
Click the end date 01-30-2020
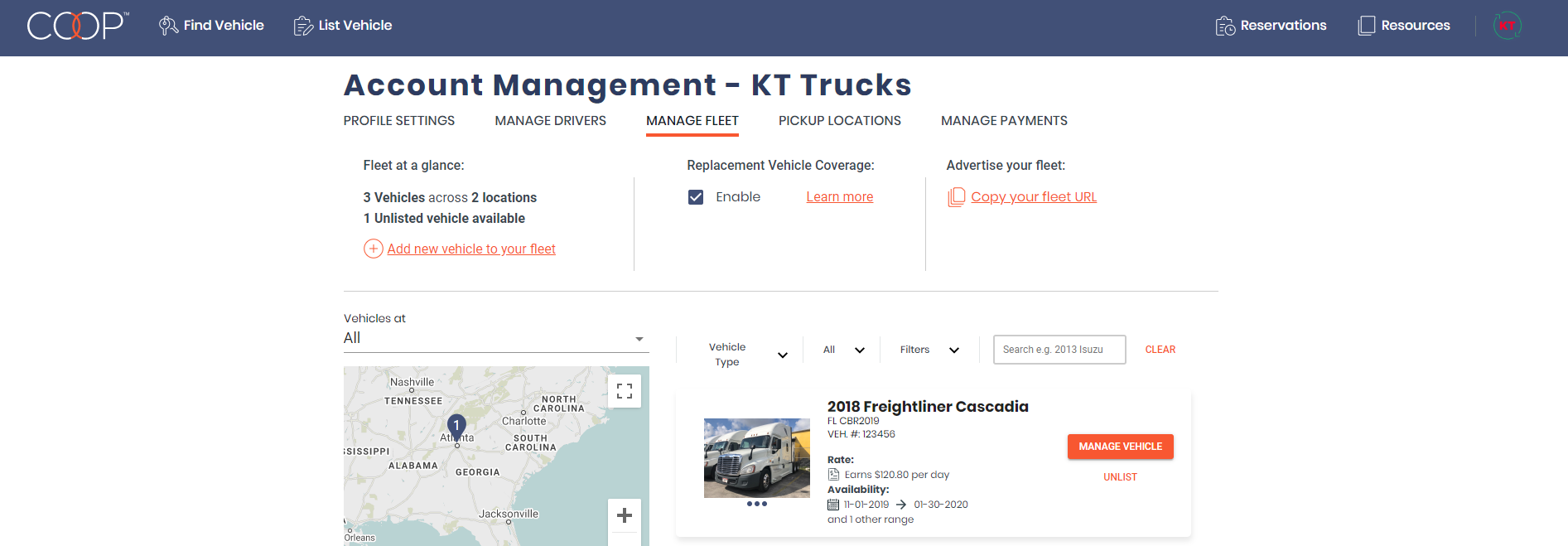[941, 505]
